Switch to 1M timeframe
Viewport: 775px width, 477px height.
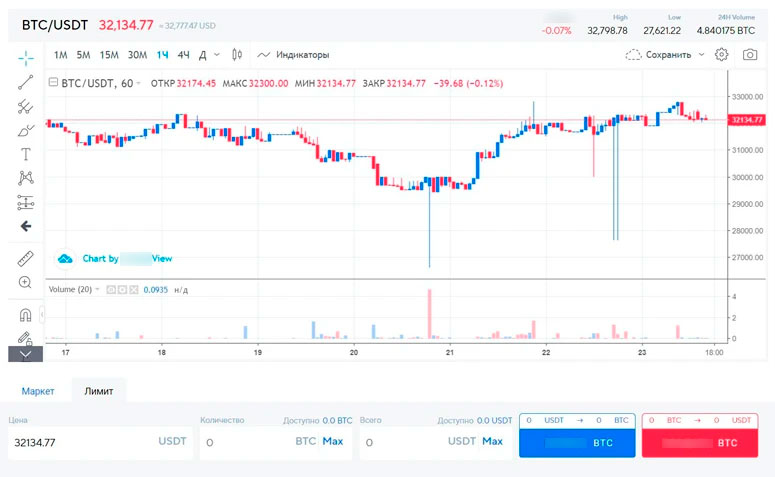(x=61, y=55)
